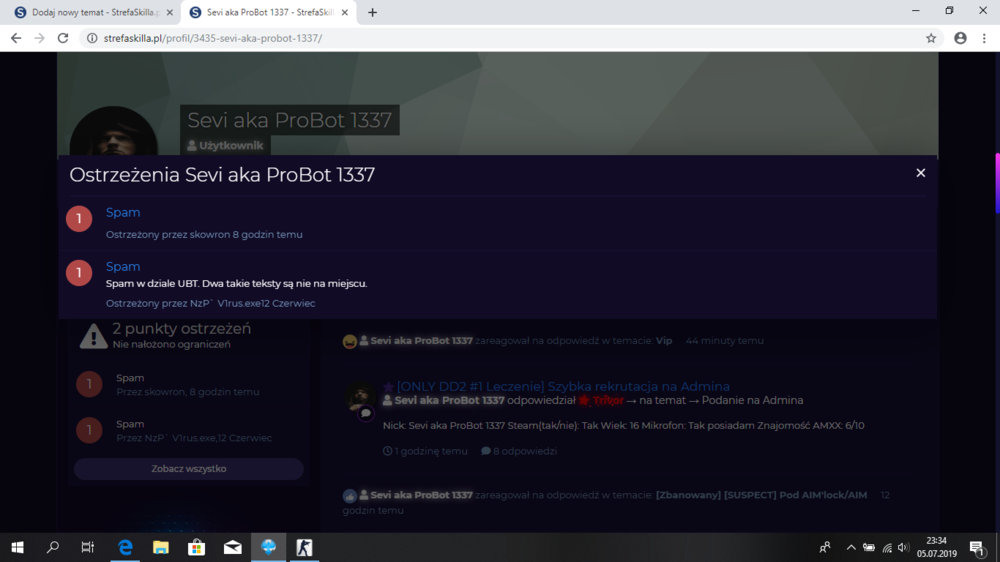Image resolution: width=1000 pixels, height=562 pixels.
Task: Click the warning triangle icon beside 2 punkty ostrzeżeń
Action: click(x=93, y=336)
